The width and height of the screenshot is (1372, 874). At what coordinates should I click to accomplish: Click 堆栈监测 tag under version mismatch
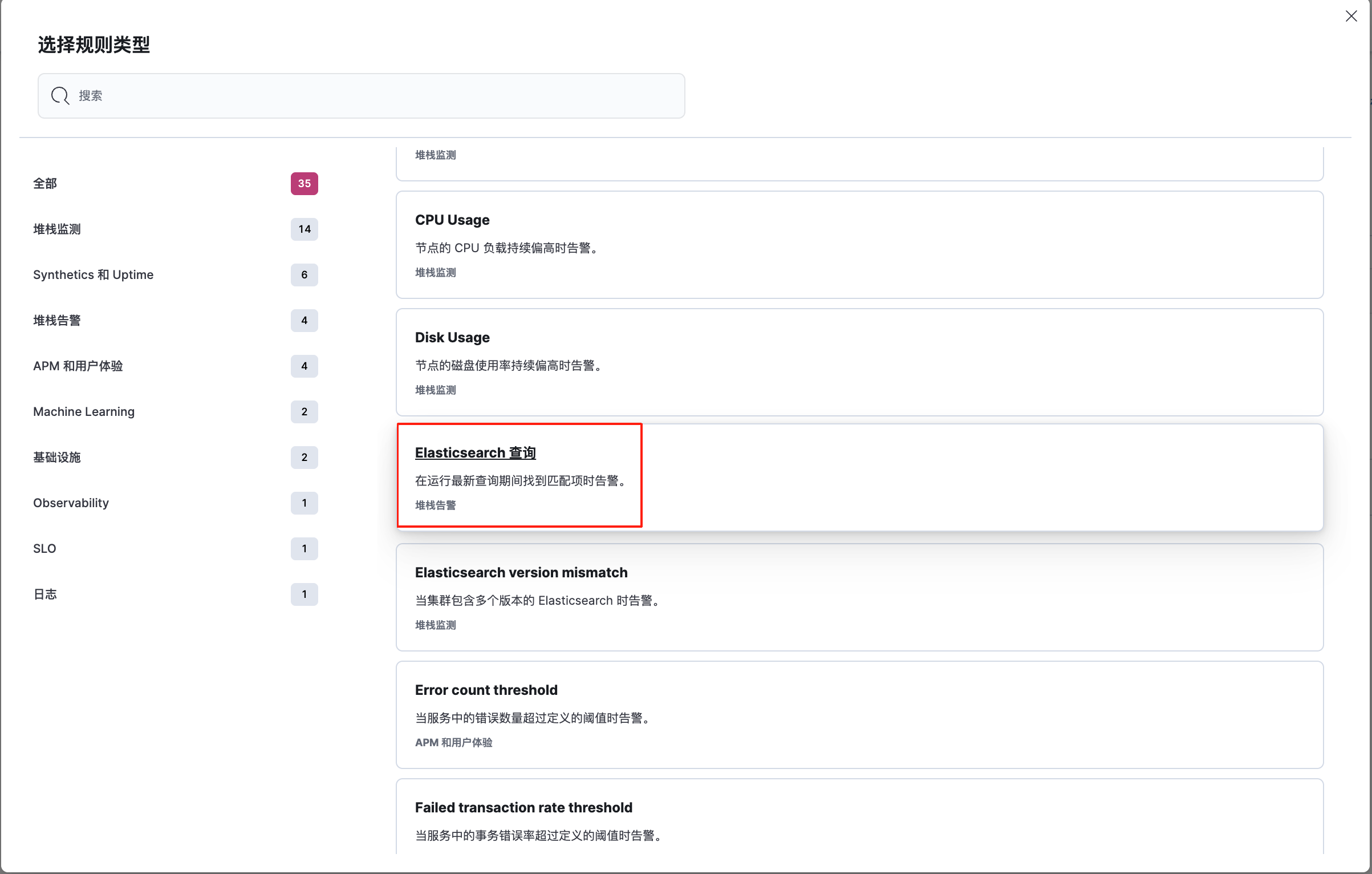point(436,625)
